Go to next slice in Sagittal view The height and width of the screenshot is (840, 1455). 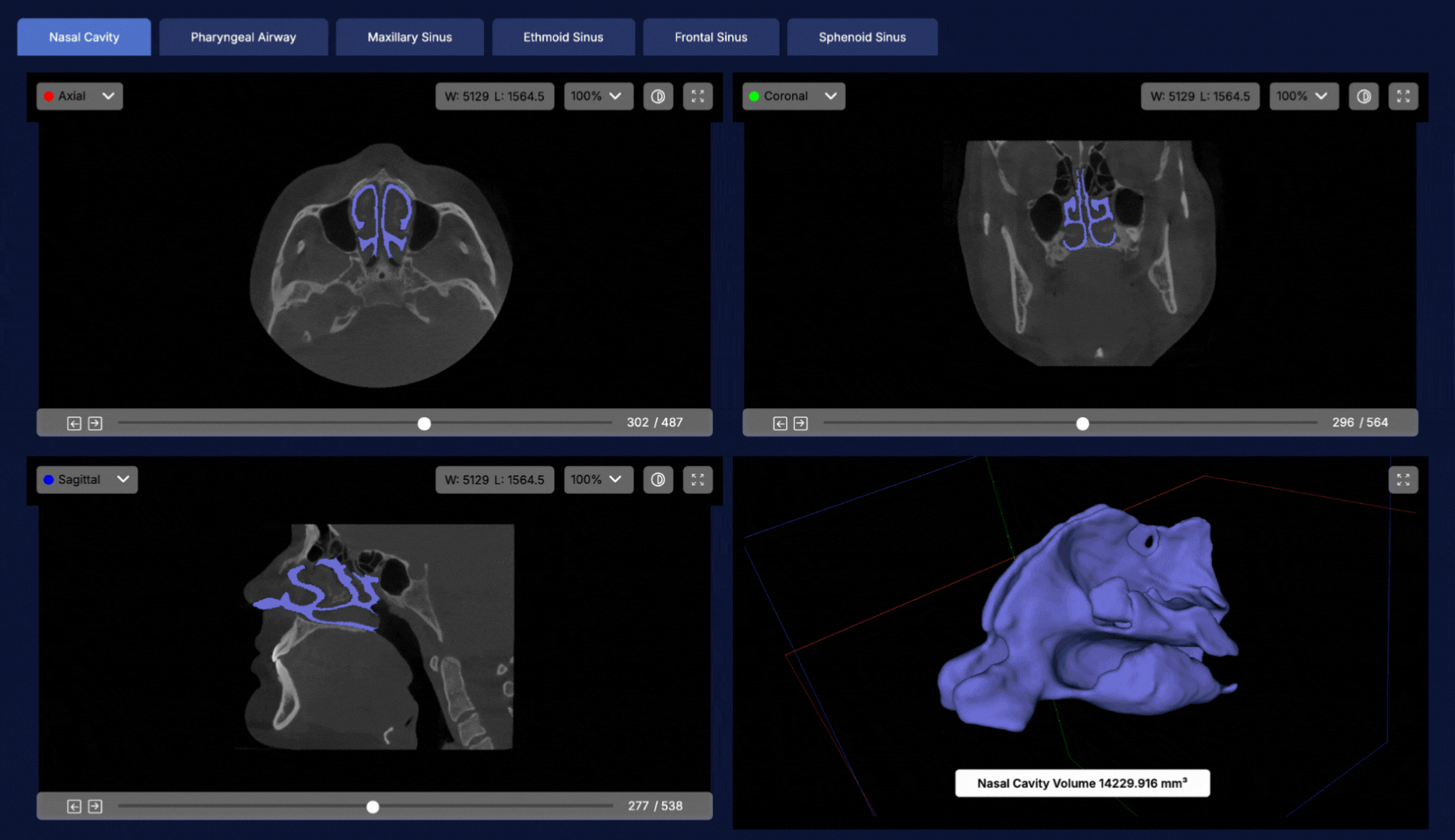[95, 807]
